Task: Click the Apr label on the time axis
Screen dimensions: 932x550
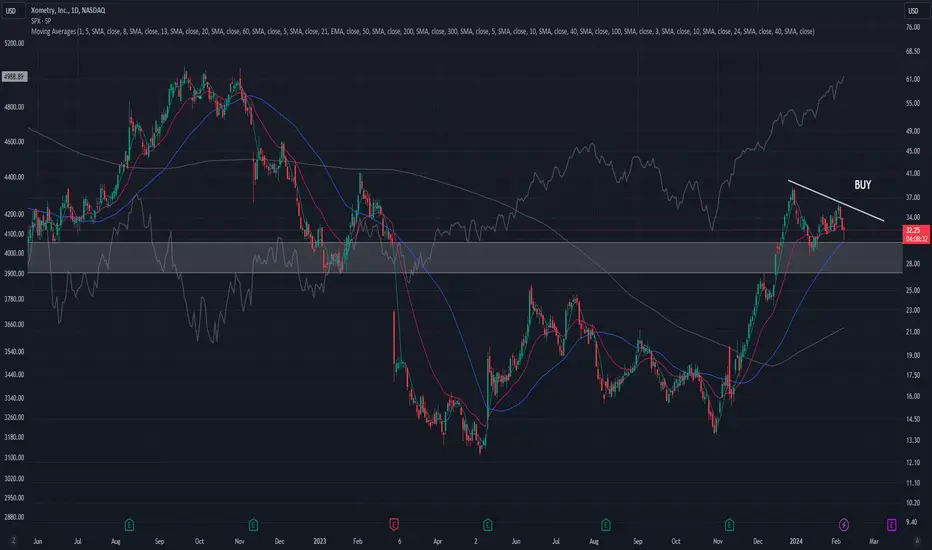Action: (437, 541)
